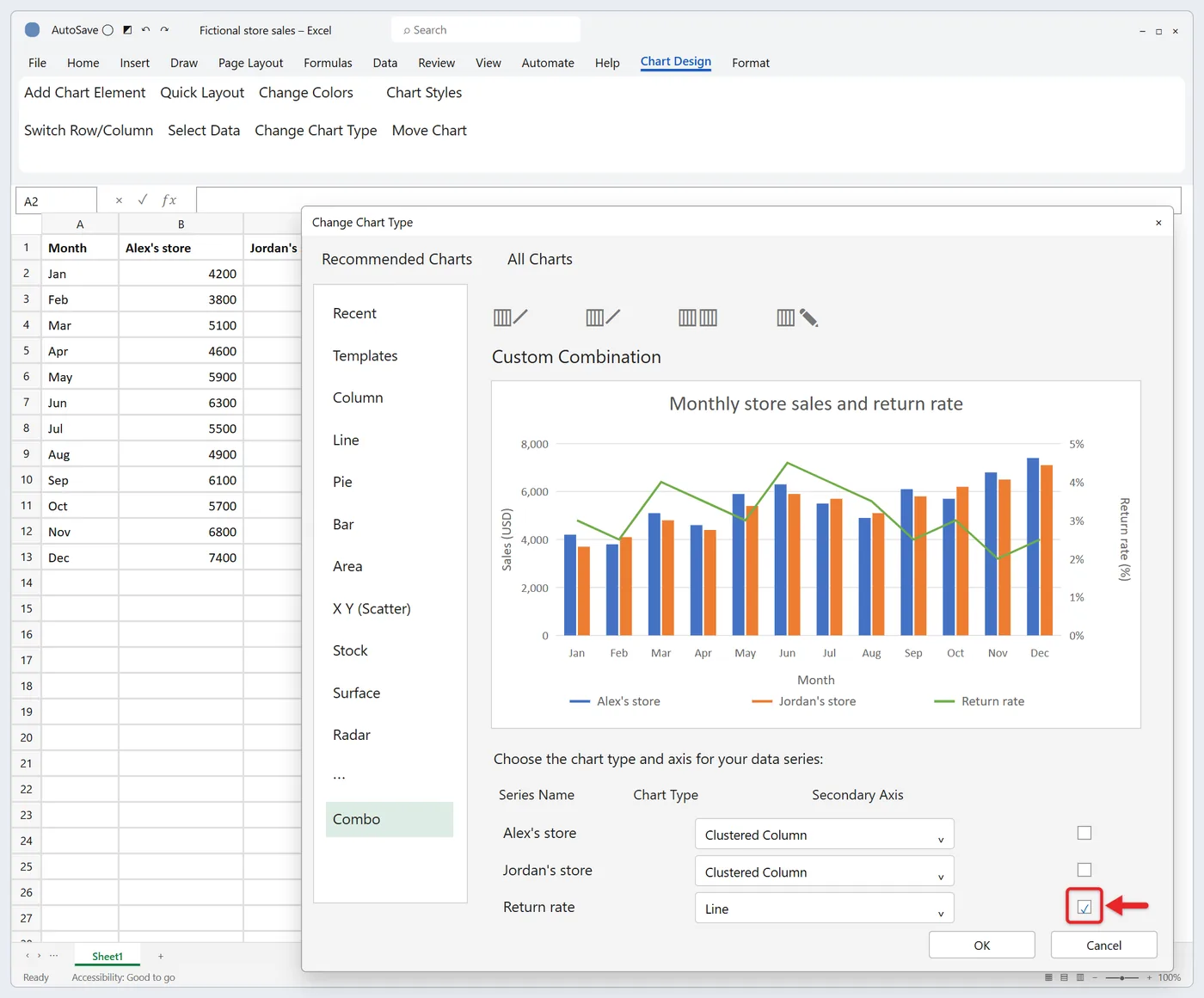This screenshot has width=1204, height=998.
Task: Open the Add Chart Element menu
Action: click(85, 93)
